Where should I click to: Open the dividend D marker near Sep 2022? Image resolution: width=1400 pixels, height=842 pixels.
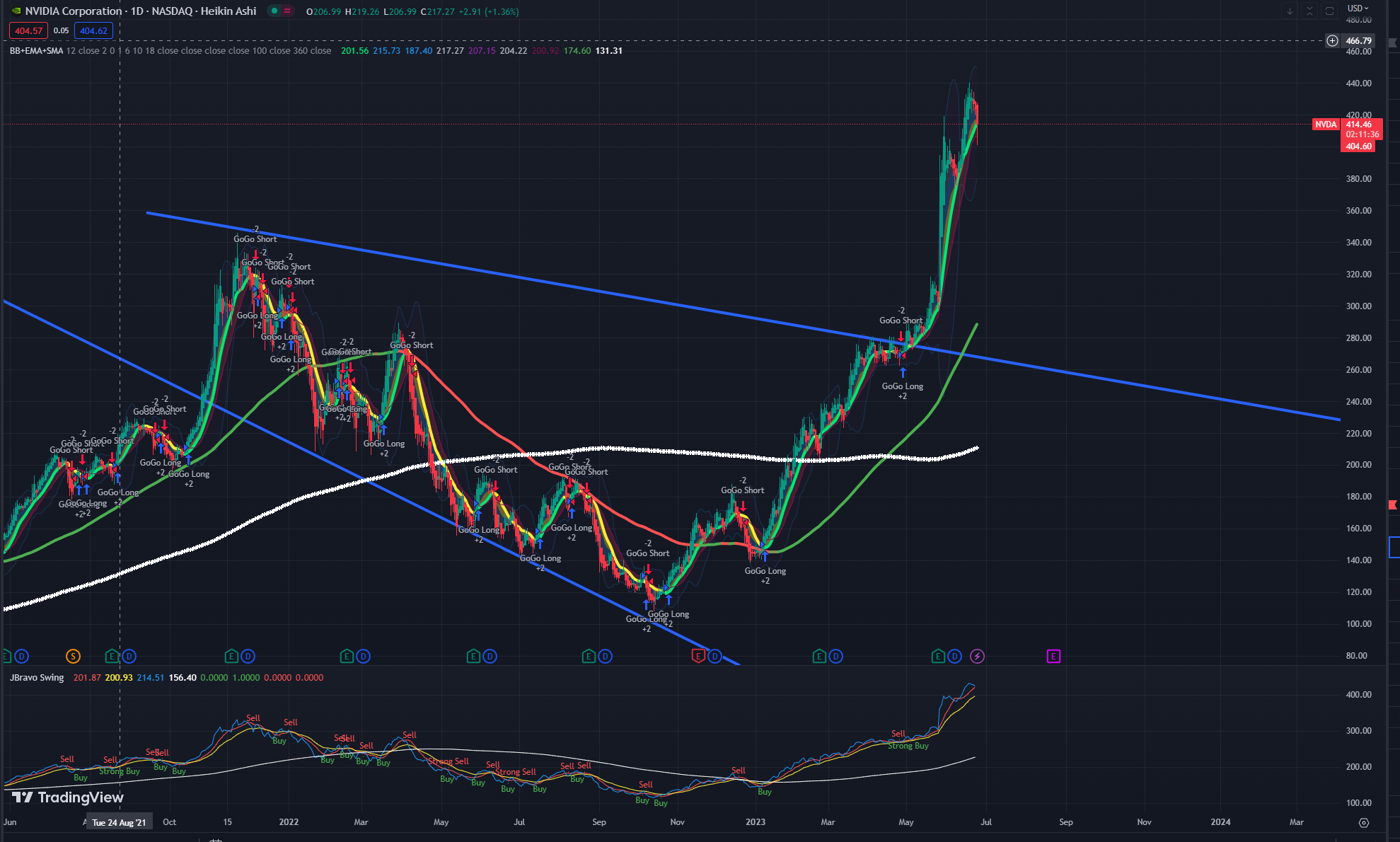pos(605,657)
